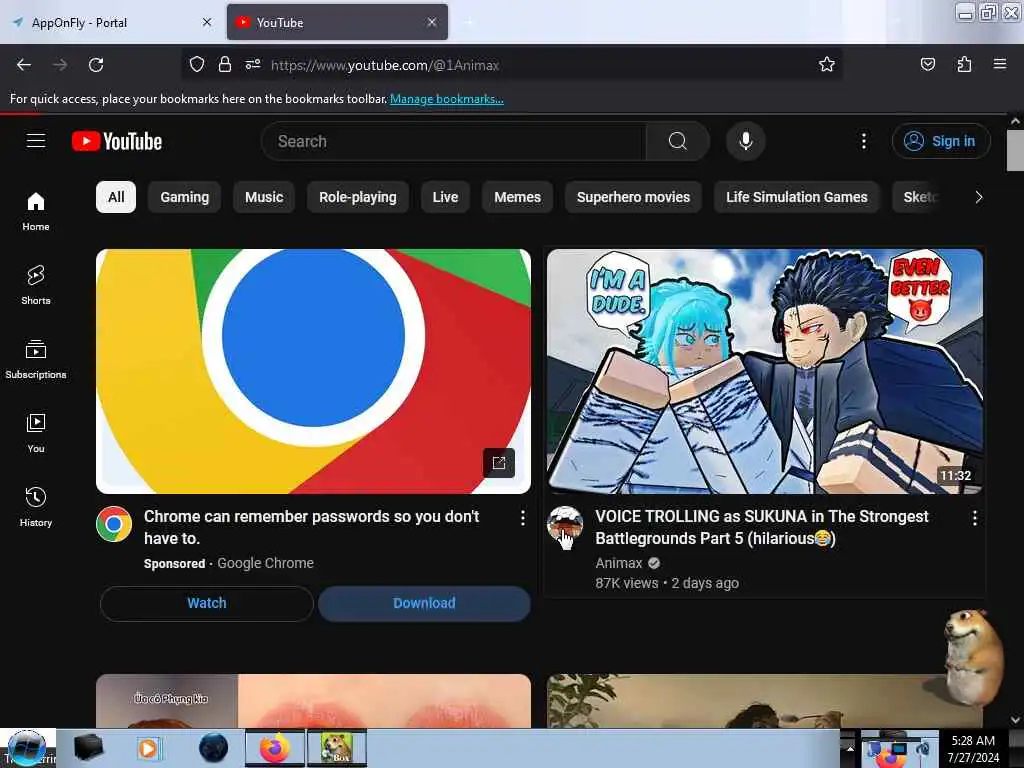1024x768 pixels.
Task: Click the padlock site info icon
Action: [225, 65]
